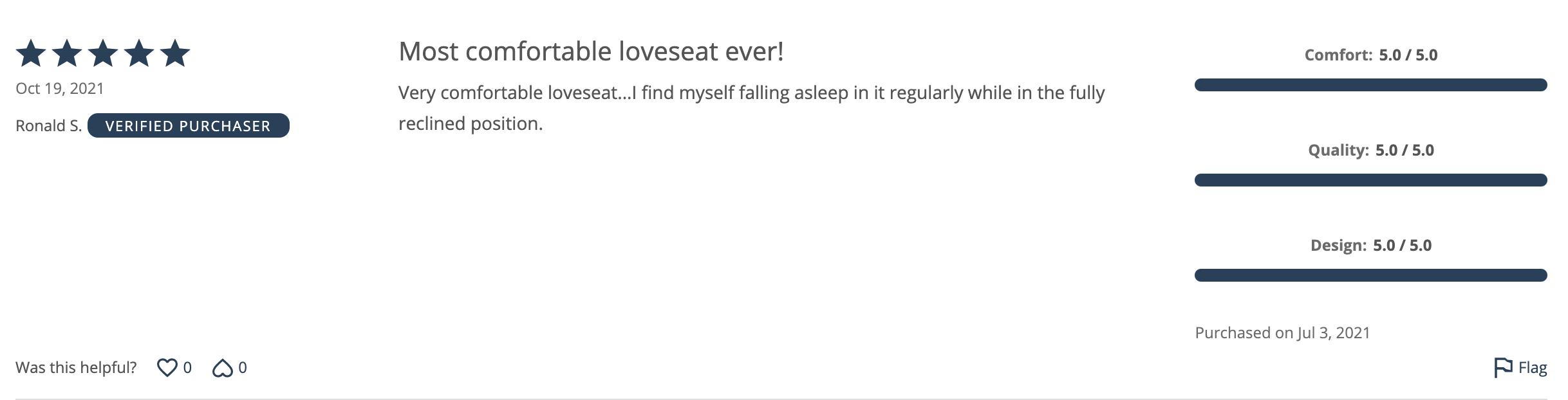The width and height of the screenshot is (1568, 400).
Task: Click the 'Was this helpful?' label
Action: [x=76, y=367]
